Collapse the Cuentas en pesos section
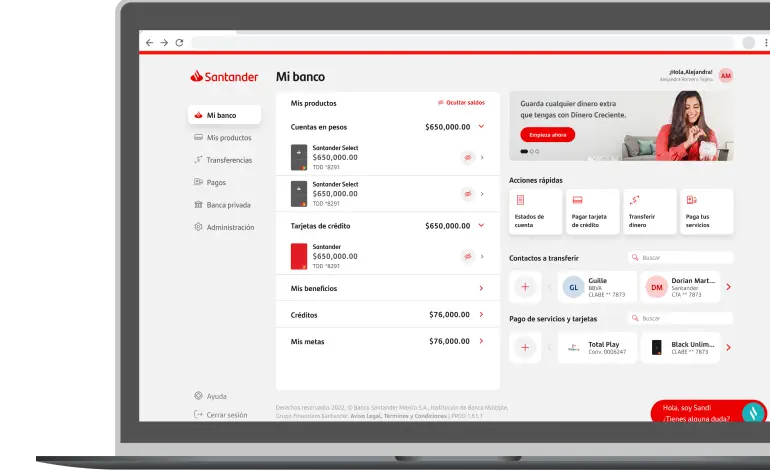 click(481, 127)
